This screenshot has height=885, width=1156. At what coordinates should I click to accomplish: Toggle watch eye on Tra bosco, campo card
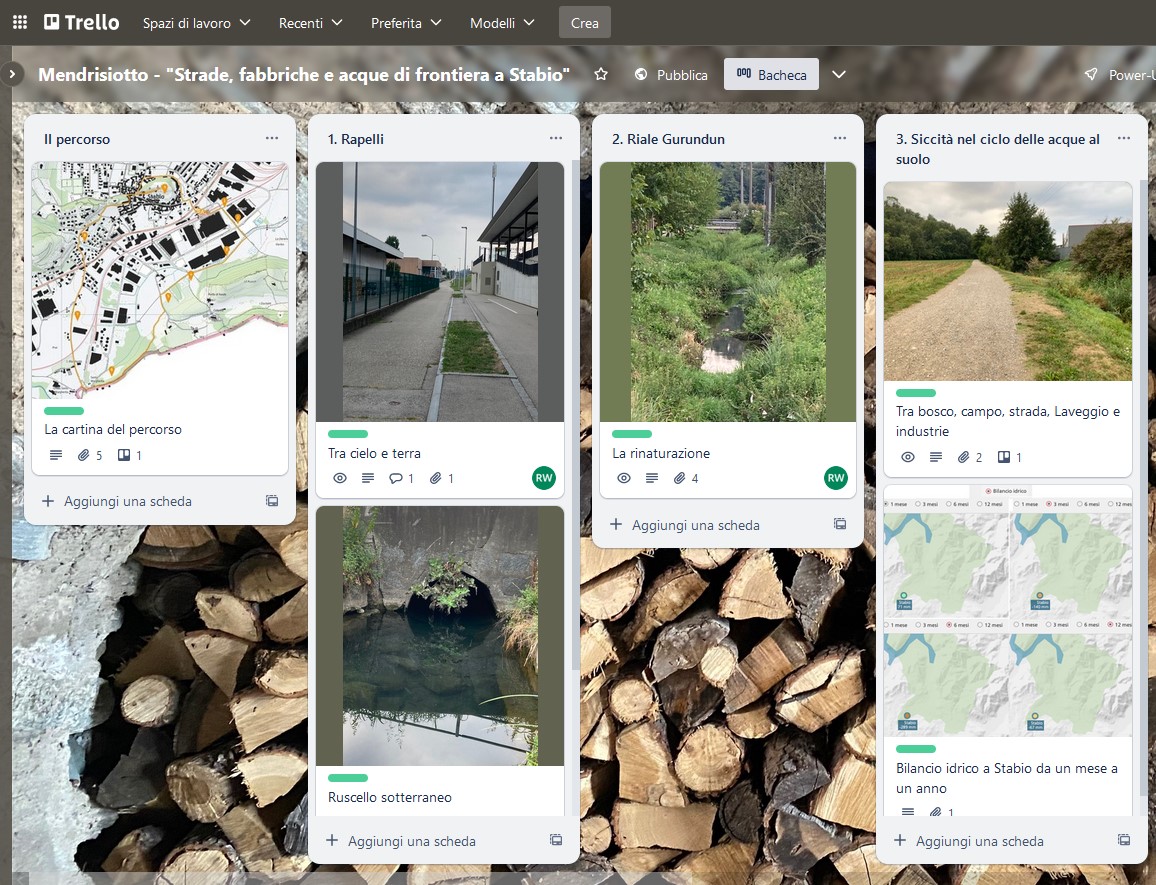pos(908,457)
